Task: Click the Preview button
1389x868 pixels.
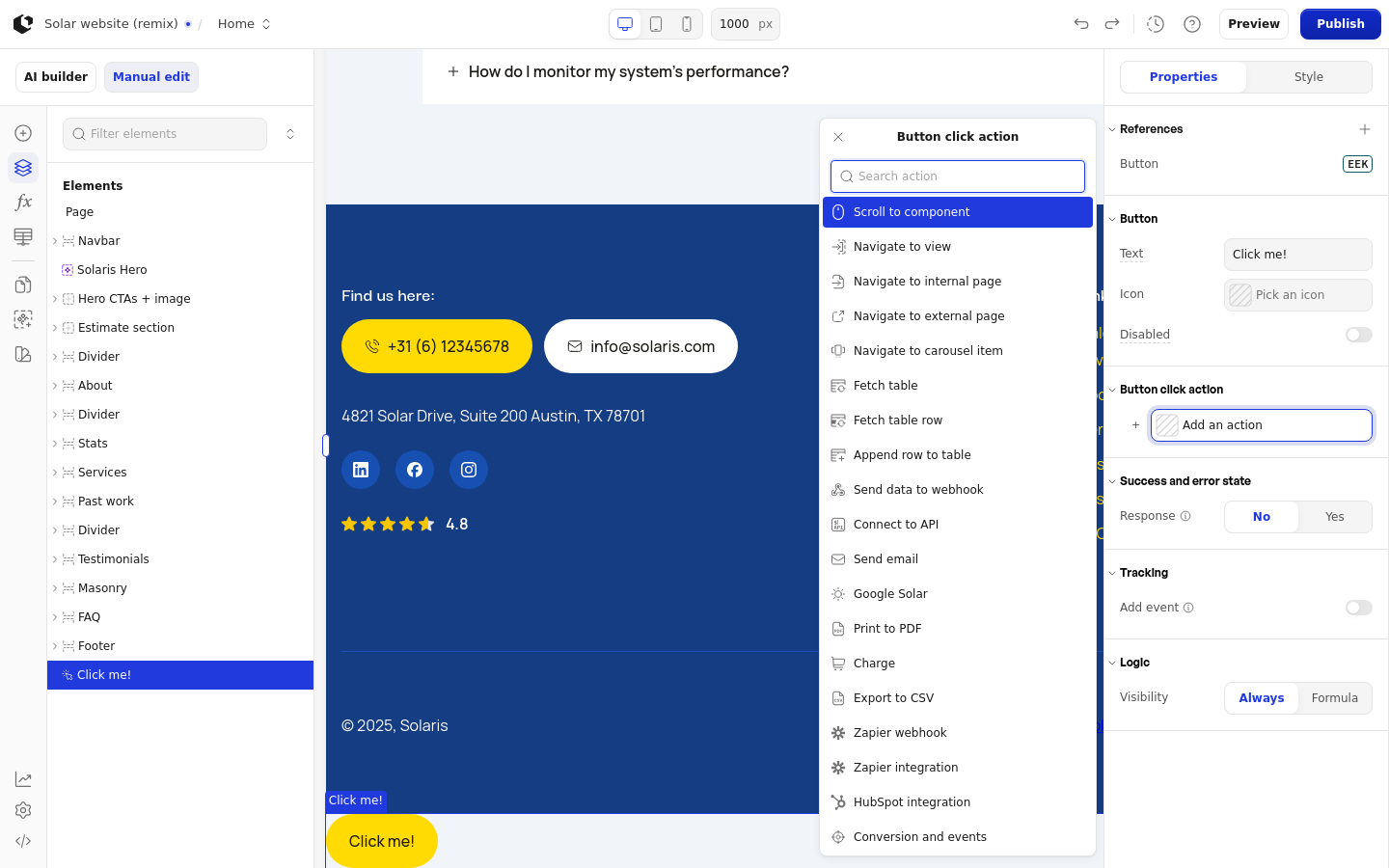Action: pos(1254,24)
